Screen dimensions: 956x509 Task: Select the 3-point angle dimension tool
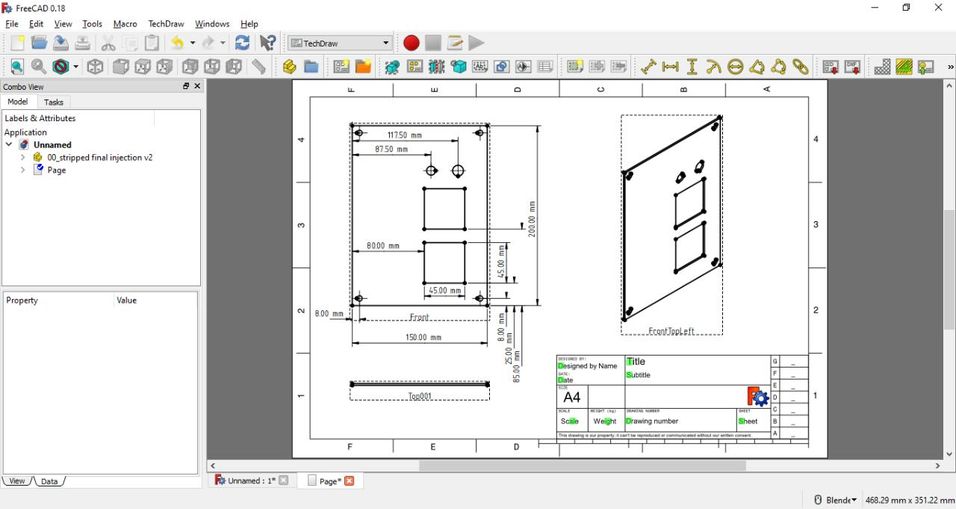(779, 66)
